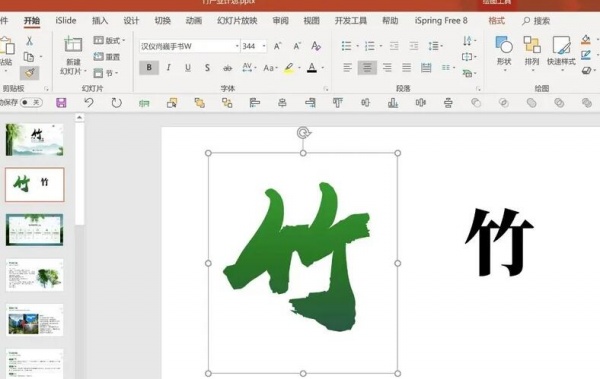Select first slide thumbnail with bamboo cover
The height and width of the screenshot is (379, 600).
(x=34, y=140)
